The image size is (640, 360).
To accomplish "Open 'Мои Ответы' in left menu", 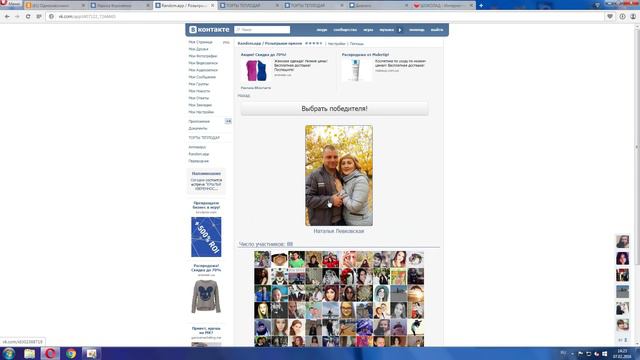I will [x=198, y=98].
